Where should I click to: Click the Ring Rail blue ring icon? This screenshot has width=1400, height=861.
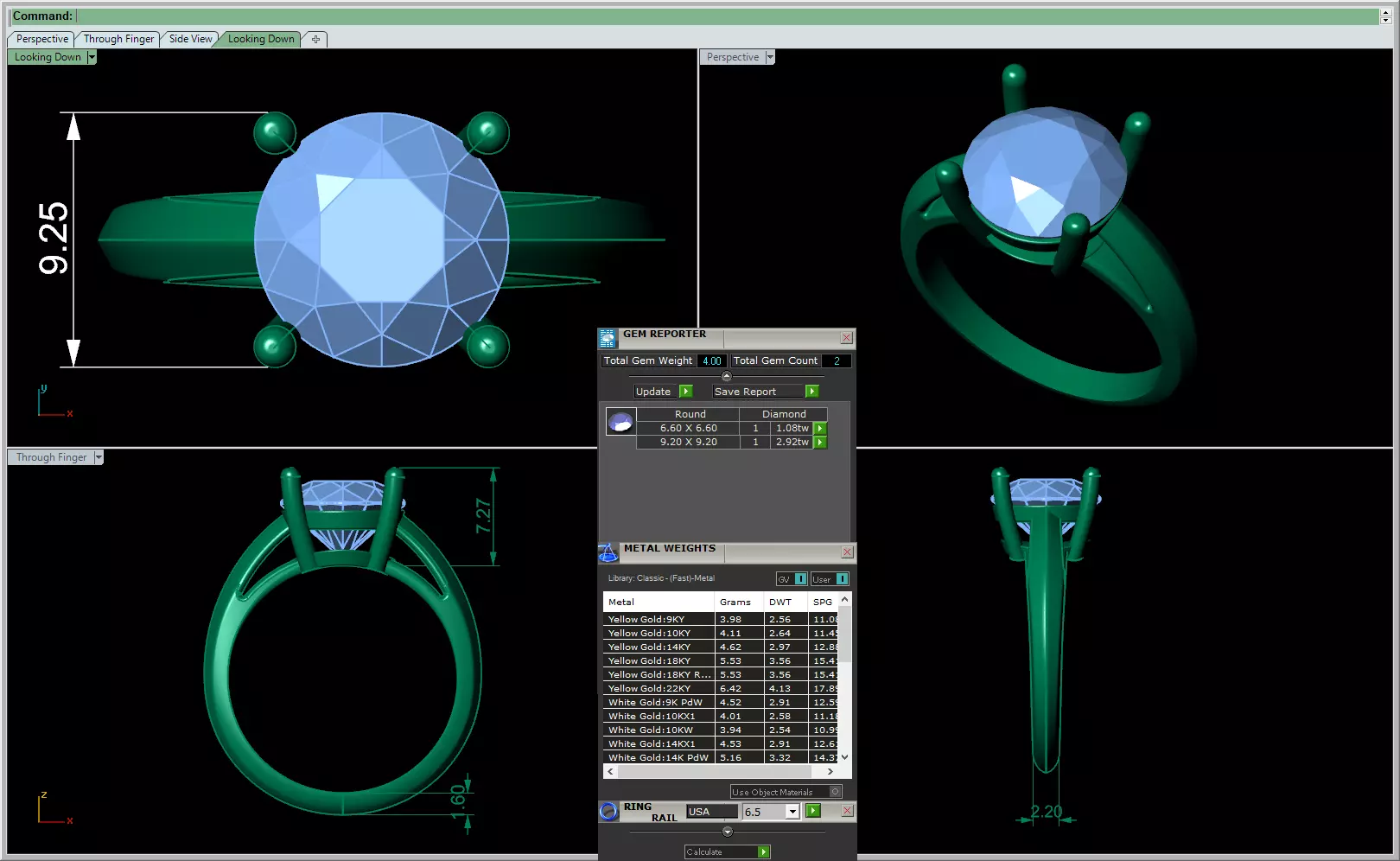(608, 811)
